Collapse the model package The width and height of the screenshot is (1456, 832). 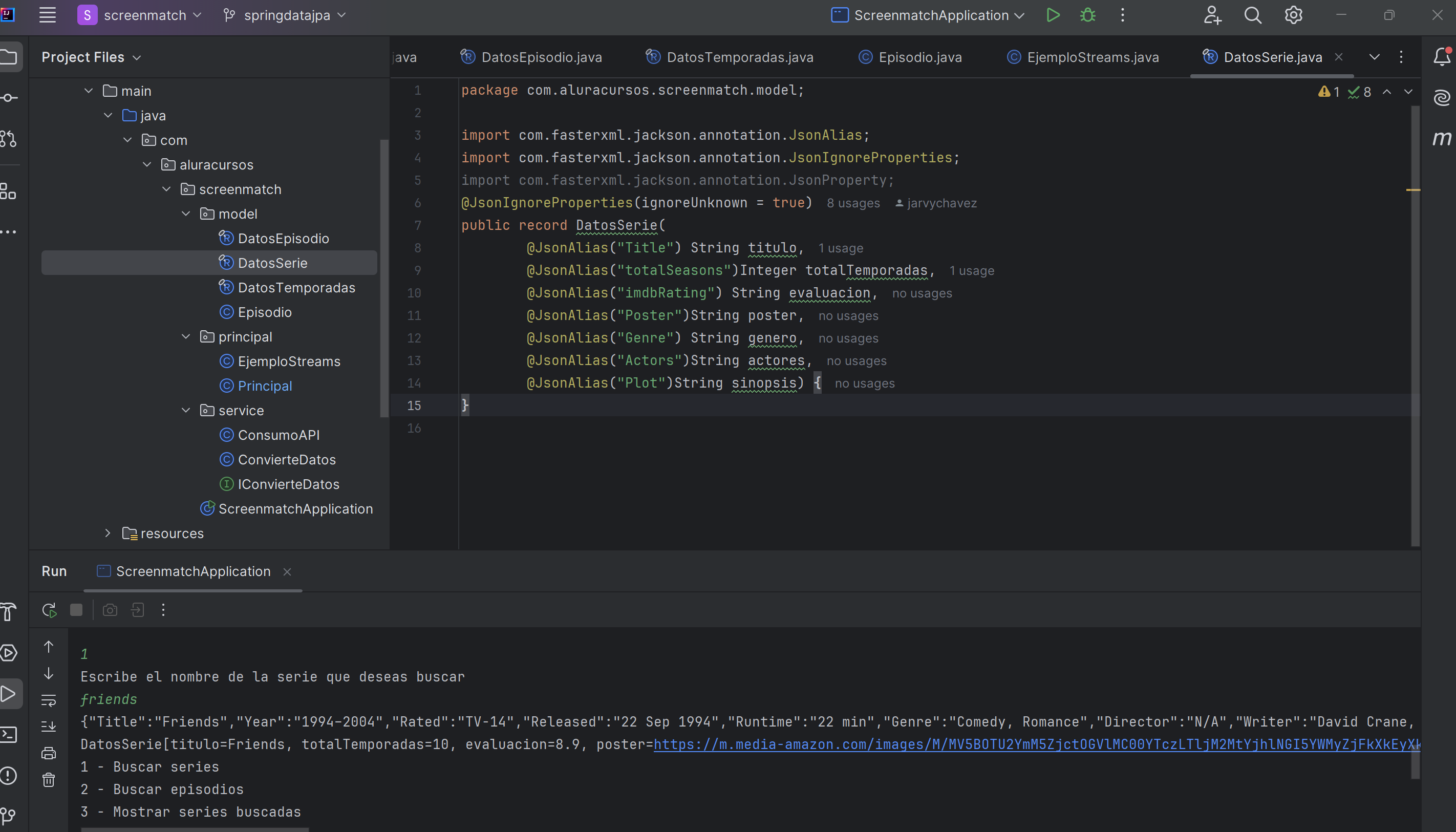coord(186,214)
